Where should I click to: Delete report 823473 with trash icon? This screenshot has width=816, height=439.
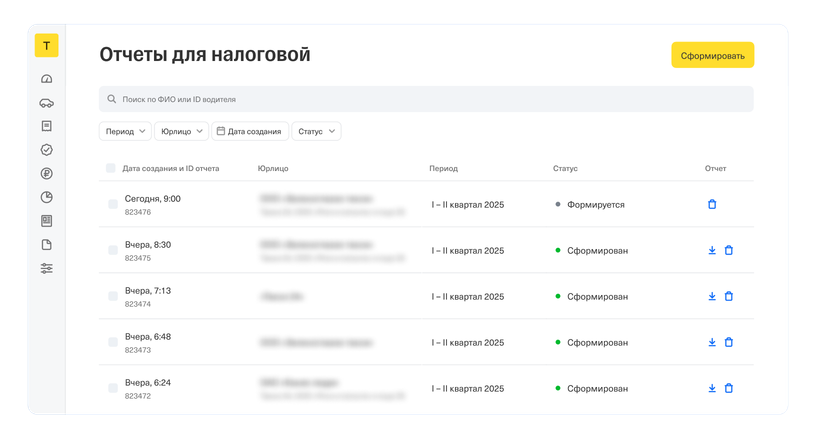[x=729, y=342]
